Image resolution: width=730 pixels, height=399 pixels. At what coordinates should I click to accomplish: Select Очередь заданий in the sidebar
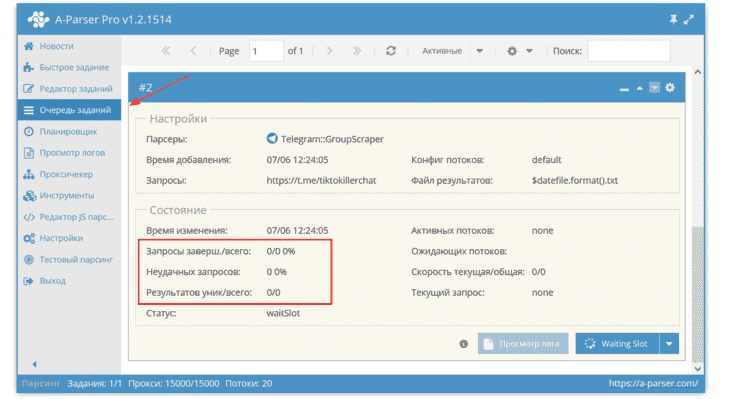tap(69, 110)
